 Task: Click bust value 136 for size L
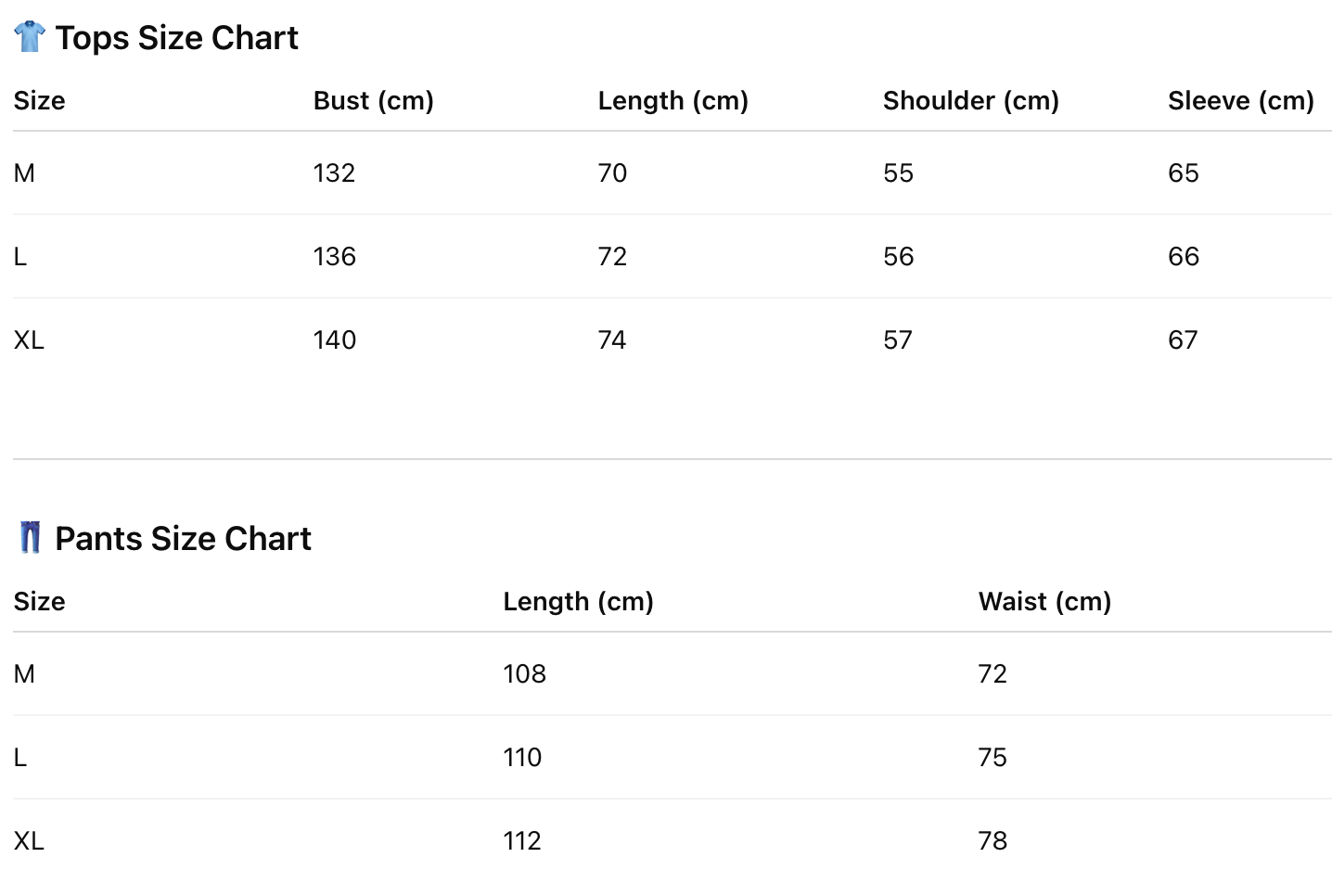[x=334, y=256]
